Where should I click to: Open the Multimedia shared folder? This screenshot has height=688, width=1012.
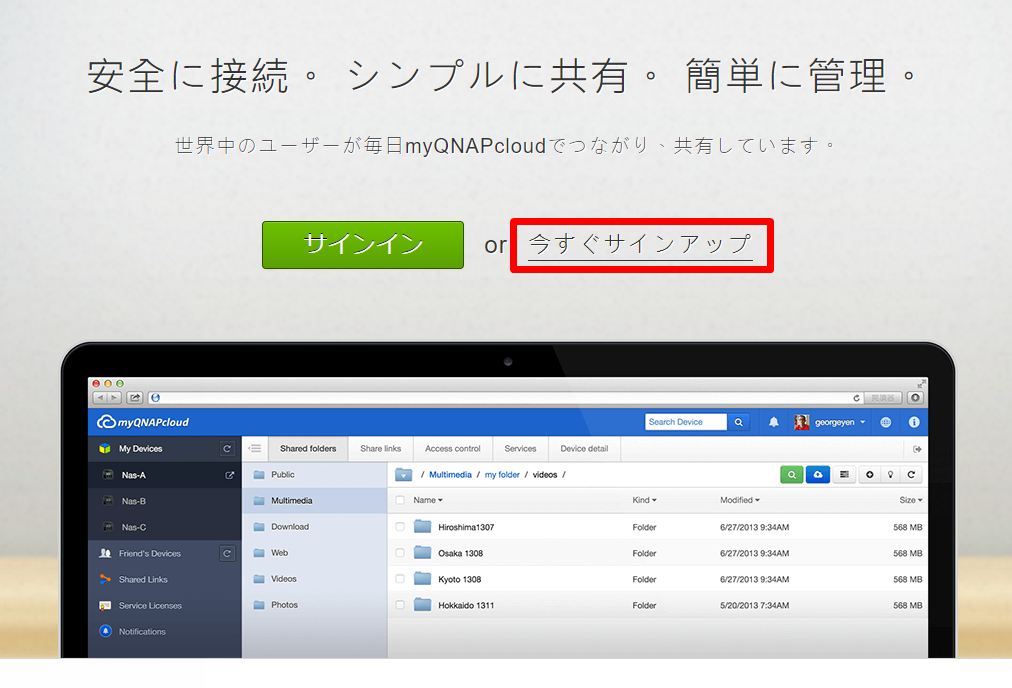point(314,501)
